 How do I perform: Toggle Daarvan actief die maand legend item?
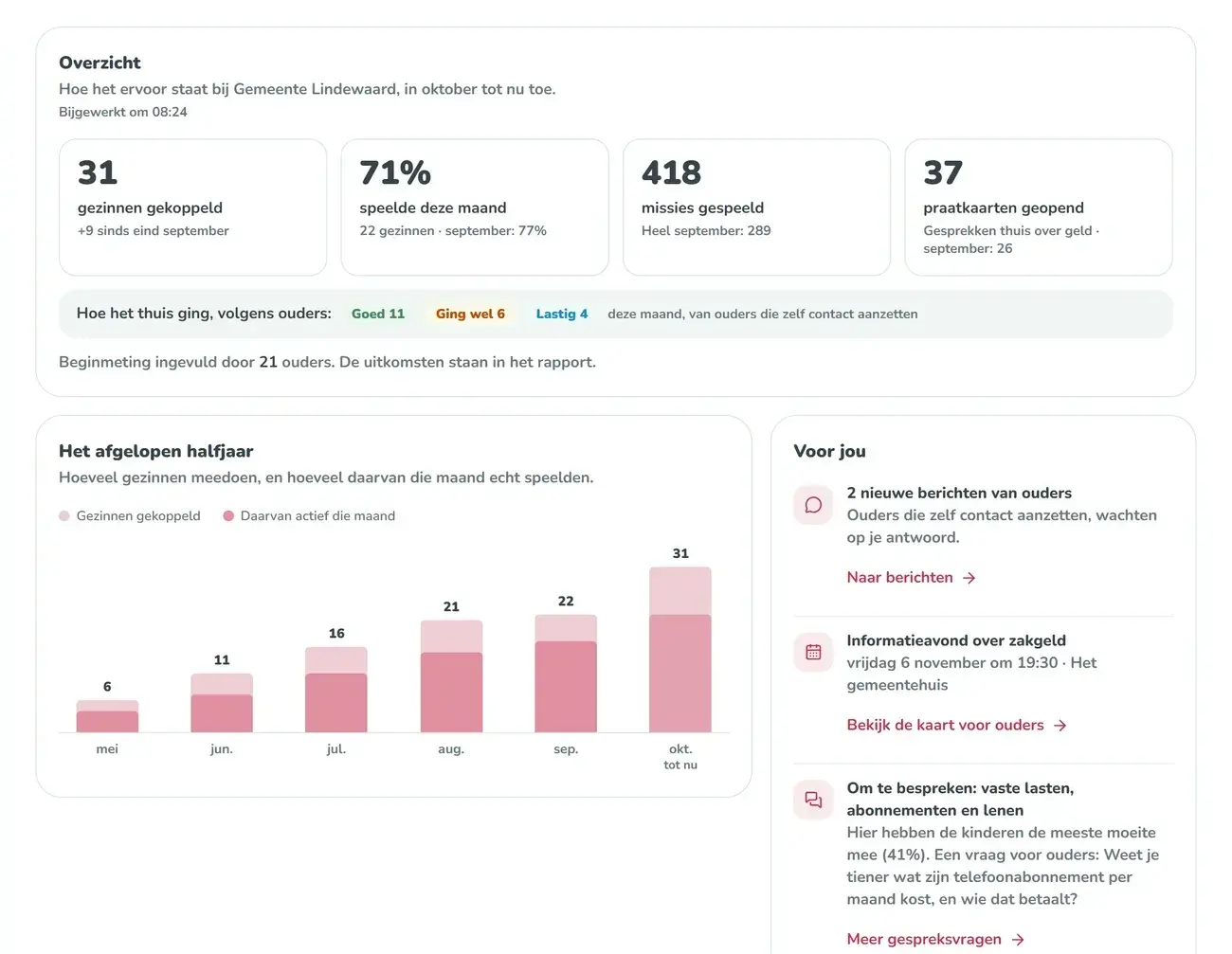point(309,516)
